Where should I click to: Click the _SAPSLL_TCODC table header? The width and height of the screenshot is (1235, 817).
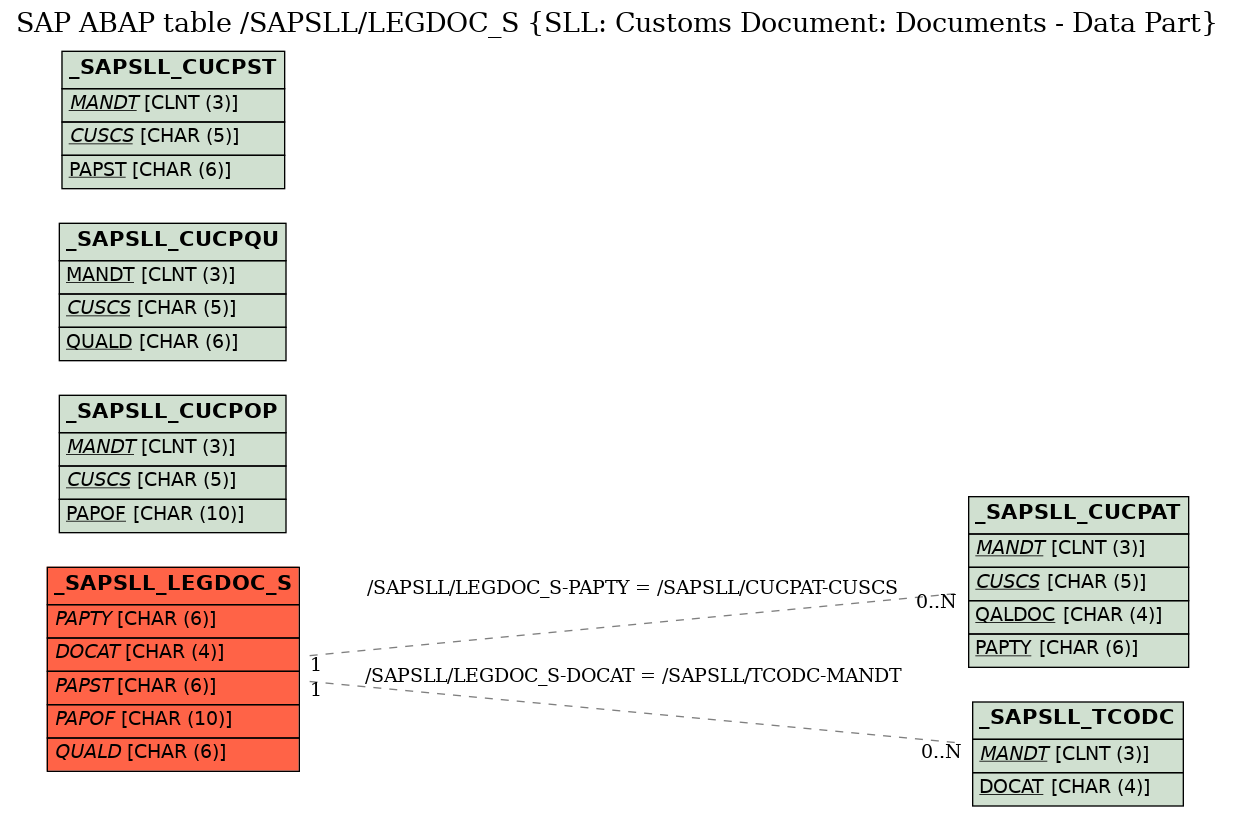(1078, 719)
